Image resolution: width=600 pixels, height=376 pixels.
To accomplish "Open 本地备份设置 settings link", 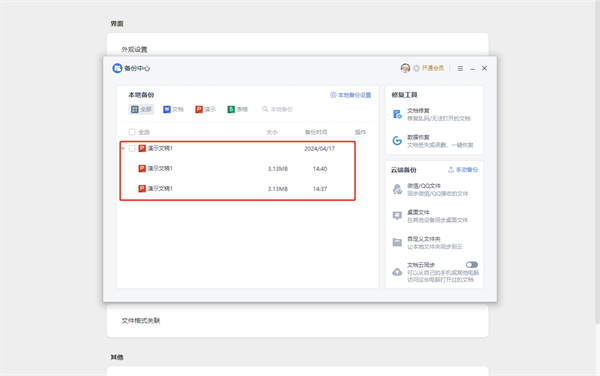I will point(351,95).
